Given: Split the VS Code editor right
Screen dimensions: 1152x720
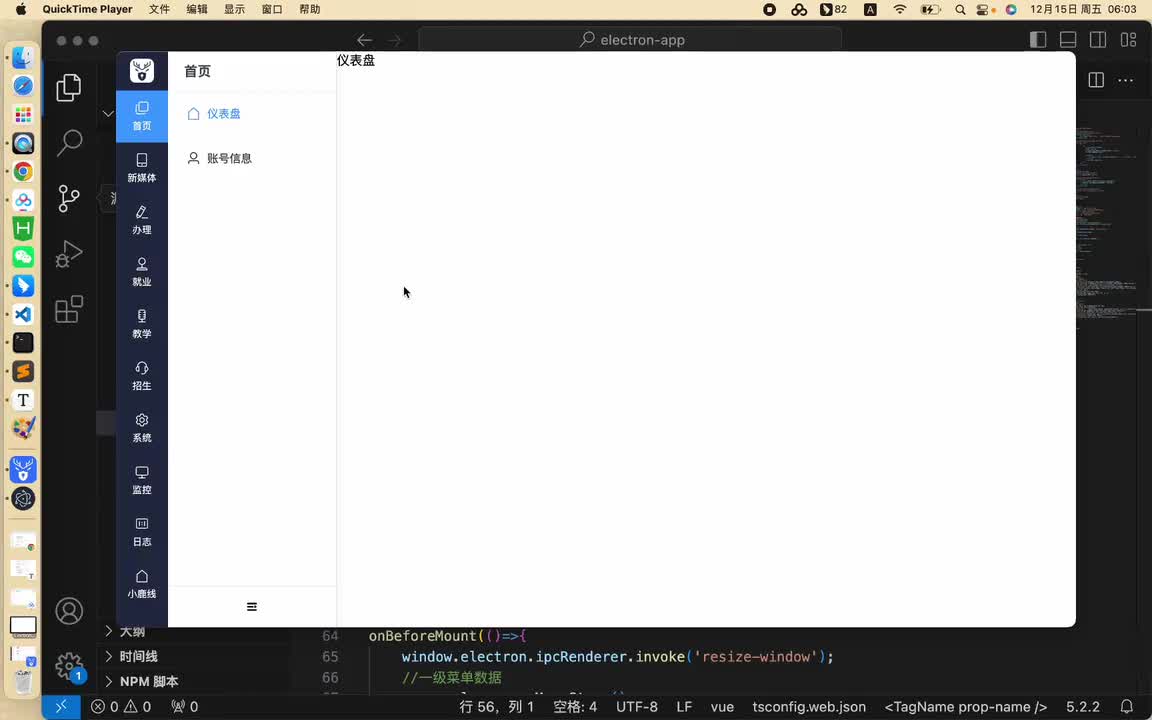Looking at the screenshot, I should click(1095, 80).
